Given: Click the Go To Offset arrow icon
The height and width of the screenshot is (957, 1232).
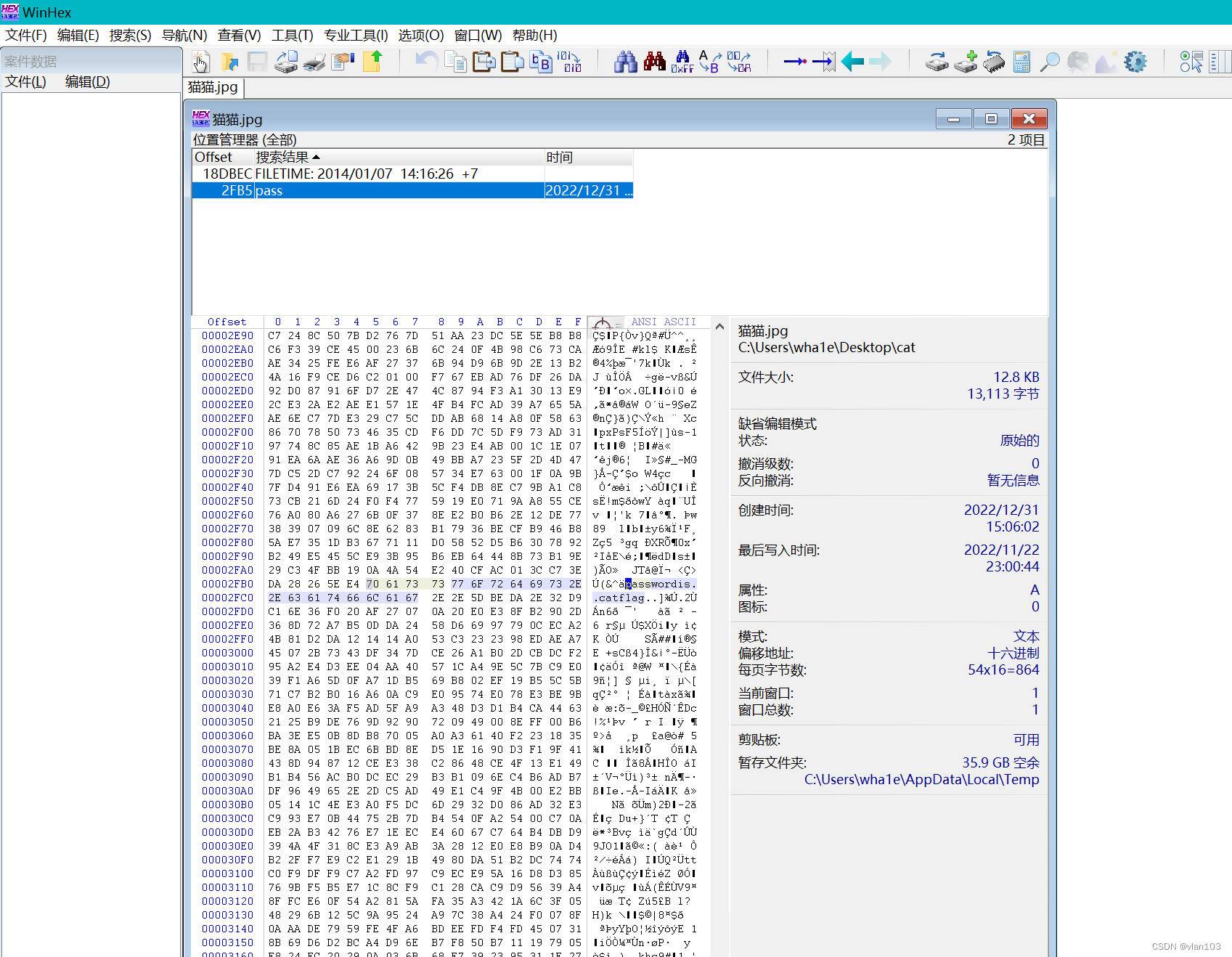Looking at the screenshot, I should coord(795,62).
